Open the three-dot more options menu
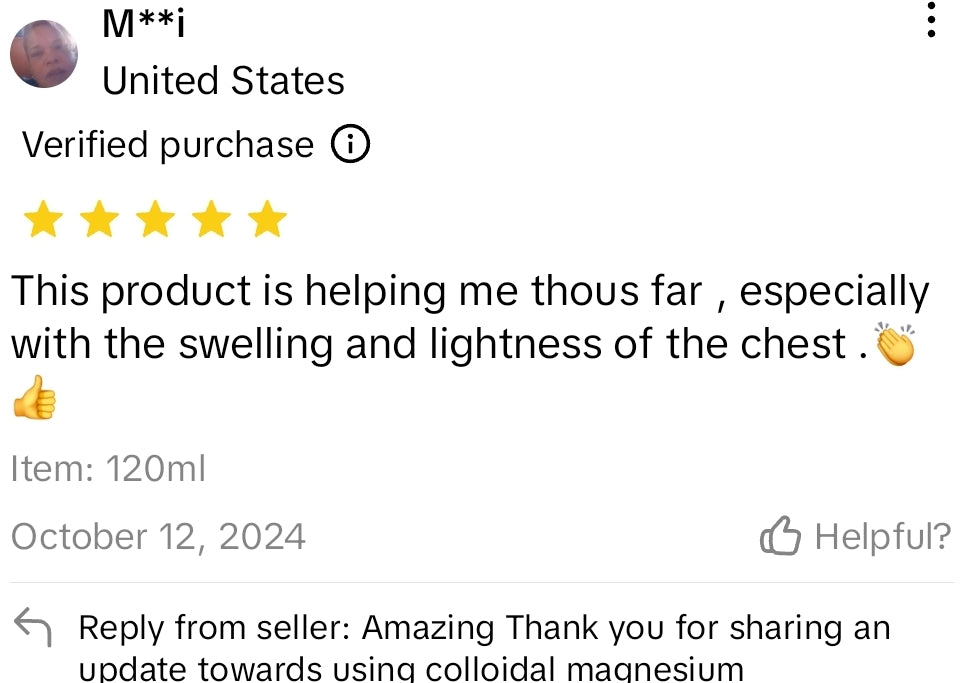This screenshot has height=683, width=976. point(931,20)
